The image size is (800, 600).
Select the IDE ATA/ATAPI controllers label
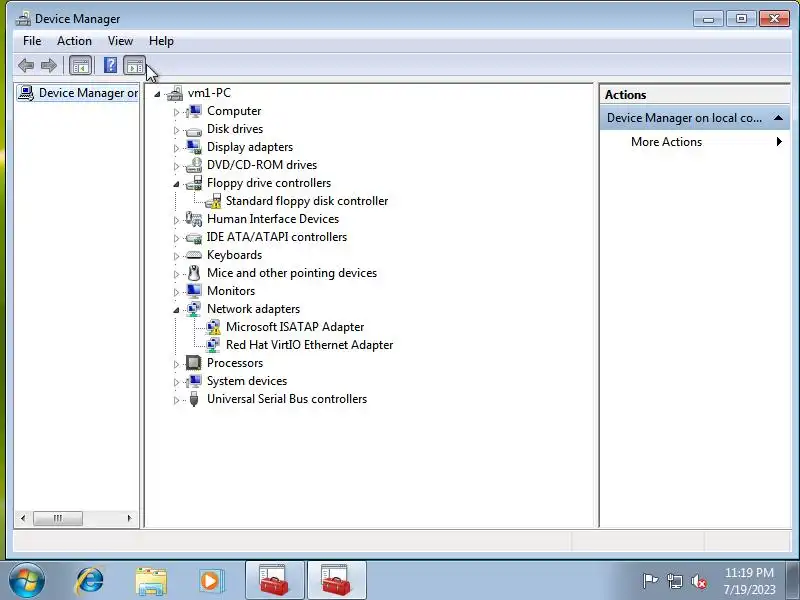pyautogui.click(x=277, y=237)
